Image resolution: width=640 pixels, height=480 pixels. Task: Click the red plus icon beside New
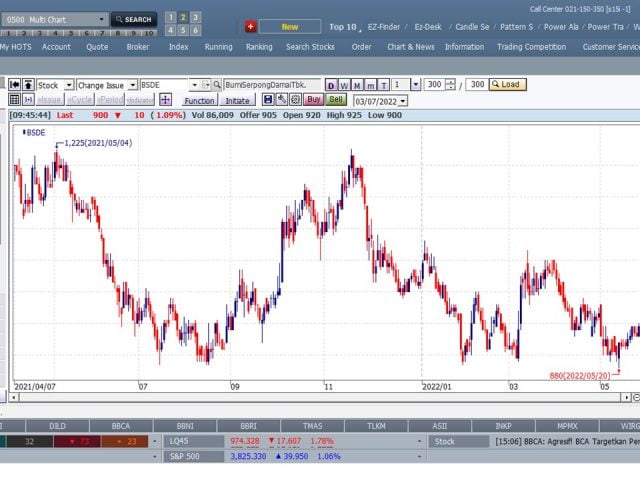pos(250,27)
